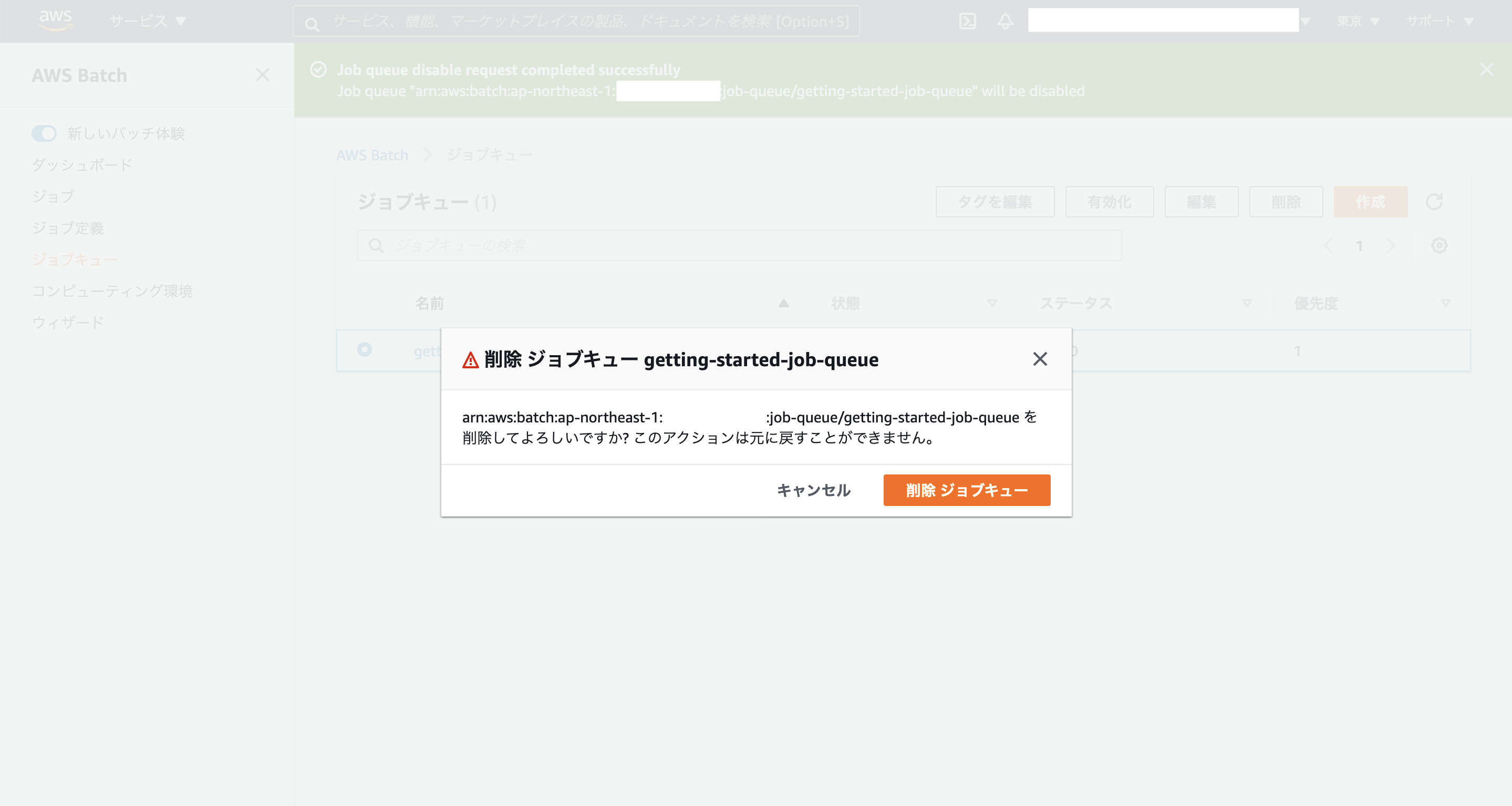Dismiss the green success notification banner
The width and height of the screenshot is (1512, 806).
(1486, 70)
